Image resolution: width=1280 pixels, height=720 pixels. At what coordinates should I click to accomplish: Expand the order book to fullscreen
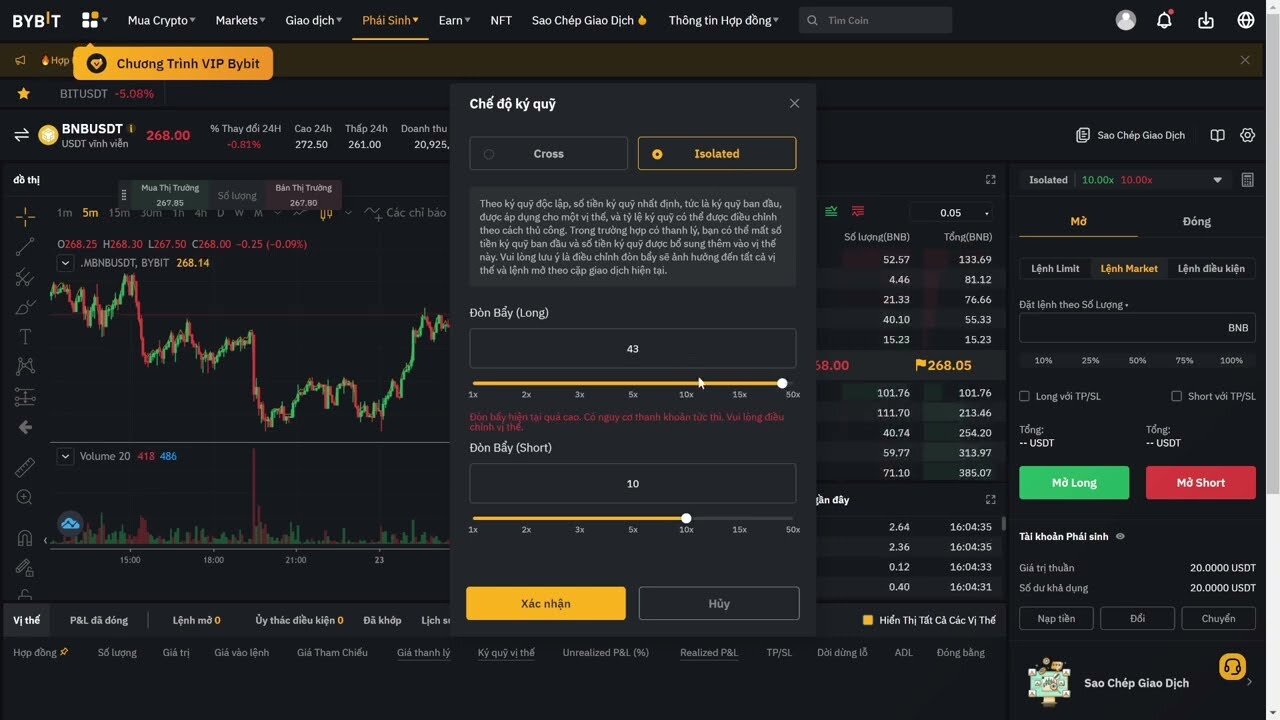point(991,180)
